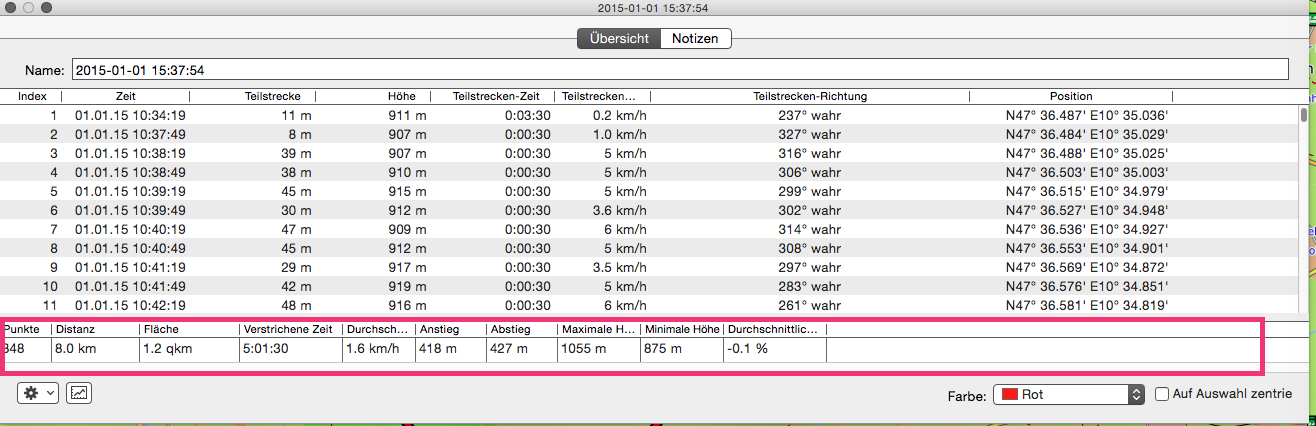Enable Auf Auswahl zentrieren checkbox
The image size is (1316, 426).
coord(1161,394)
